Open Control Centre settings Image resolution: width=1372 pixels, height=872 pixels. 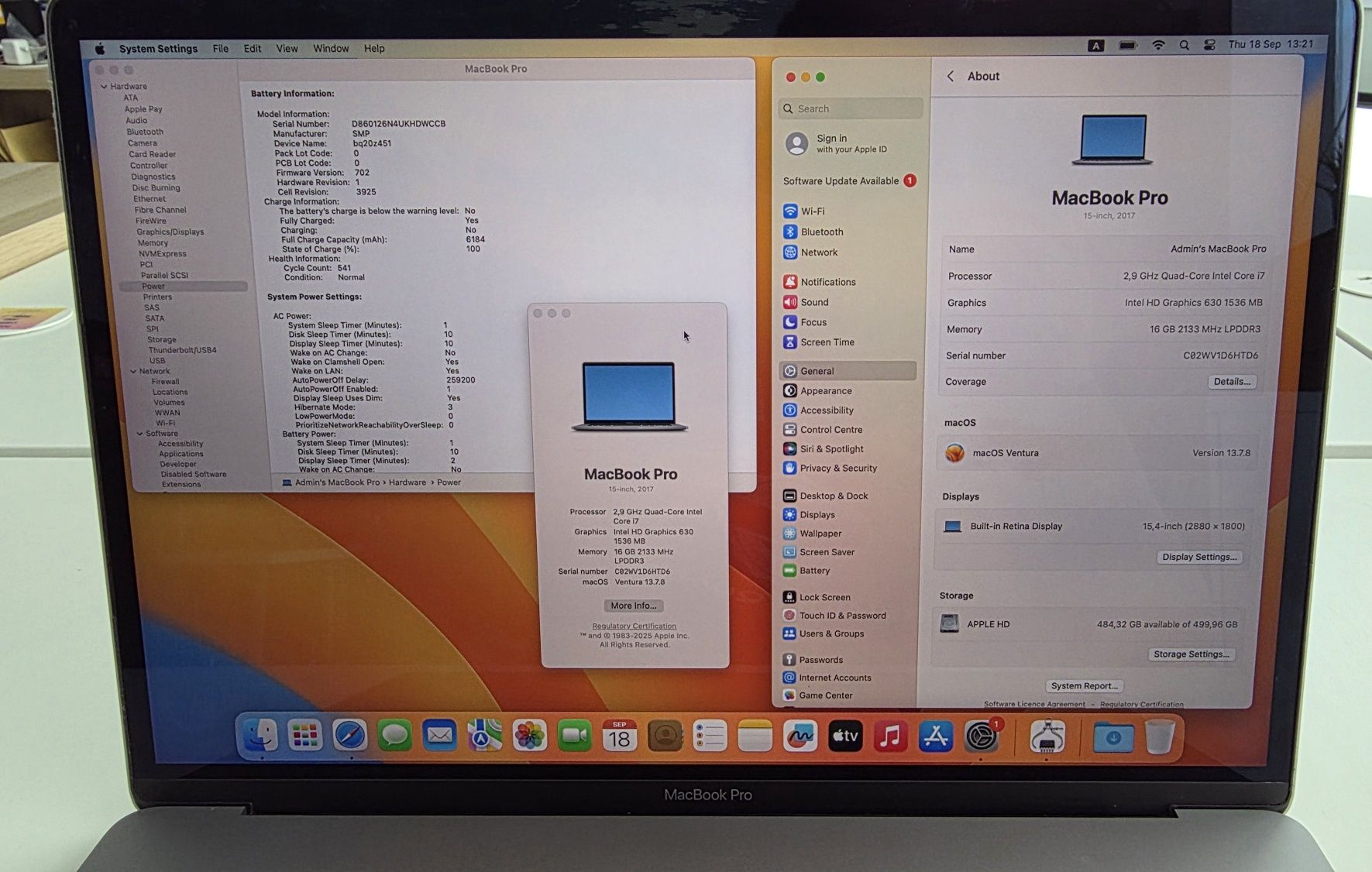[823, 430]
